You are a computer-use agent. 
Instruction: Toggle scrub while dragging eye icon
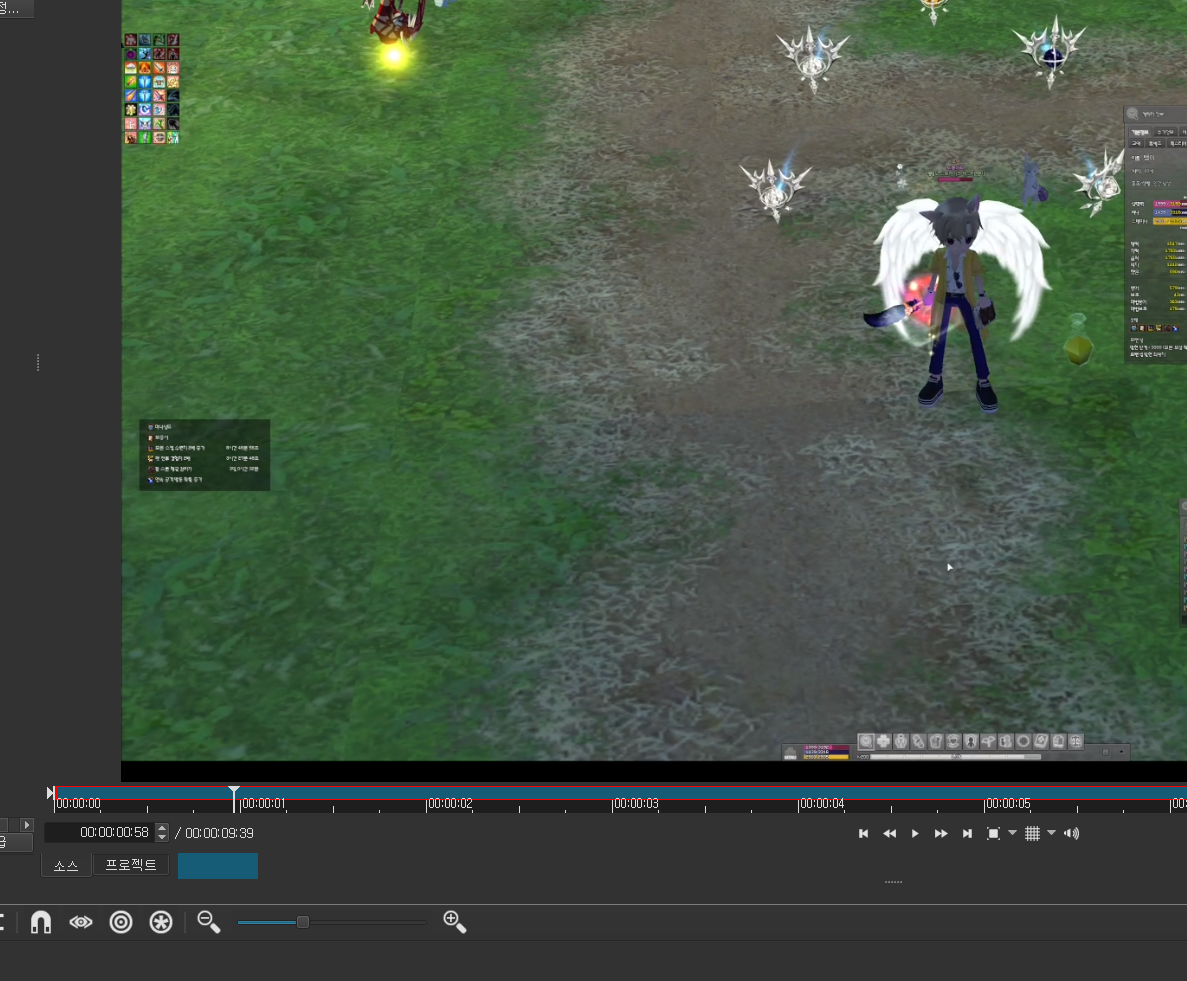click(x=81, y=922)
